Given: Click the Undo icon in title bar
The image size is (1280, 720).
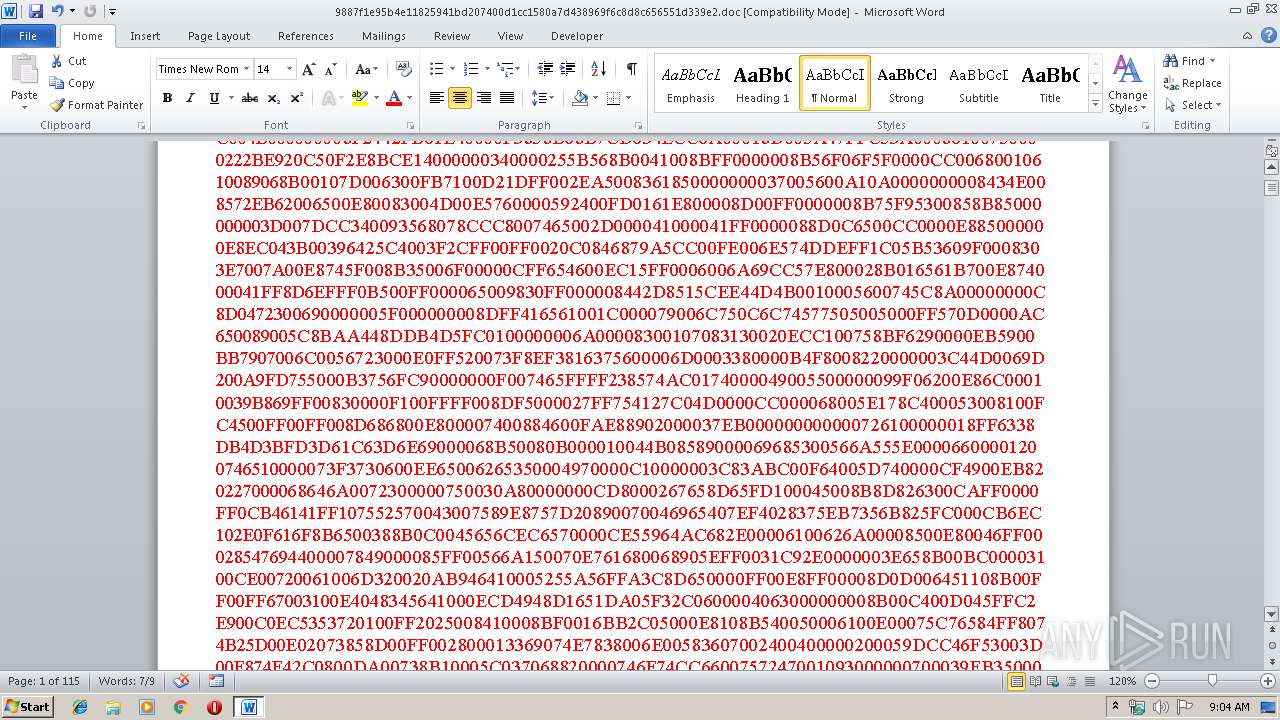Looking at the screenshot, I should click(57, 11).
